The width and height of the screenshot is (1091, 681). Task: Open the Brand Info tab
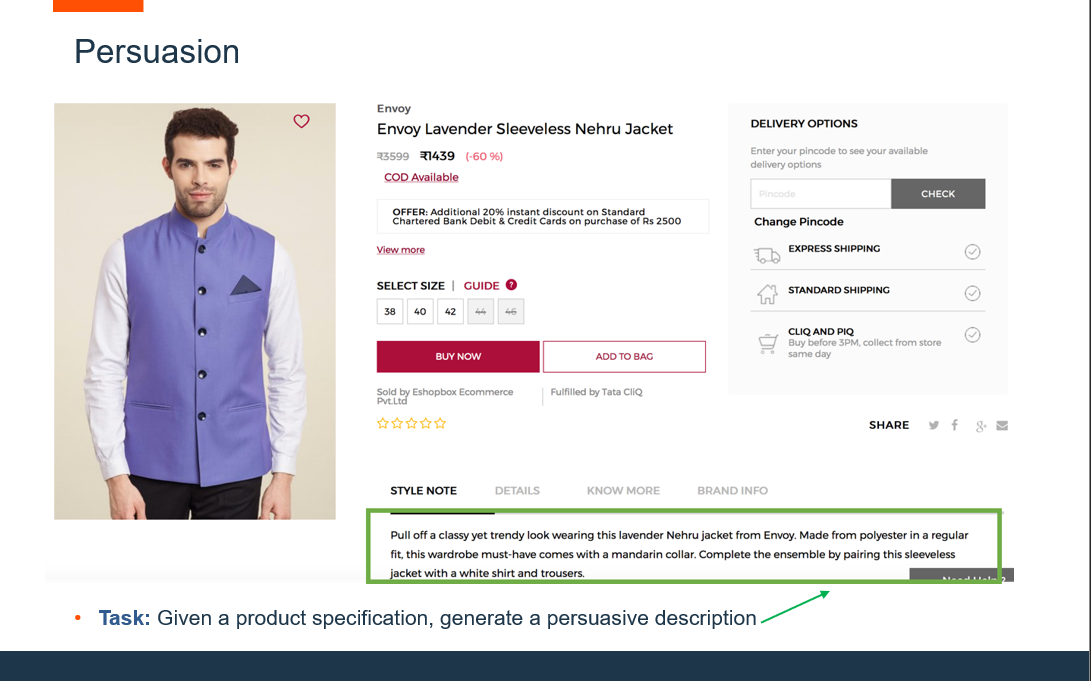[x=732, y=491]
